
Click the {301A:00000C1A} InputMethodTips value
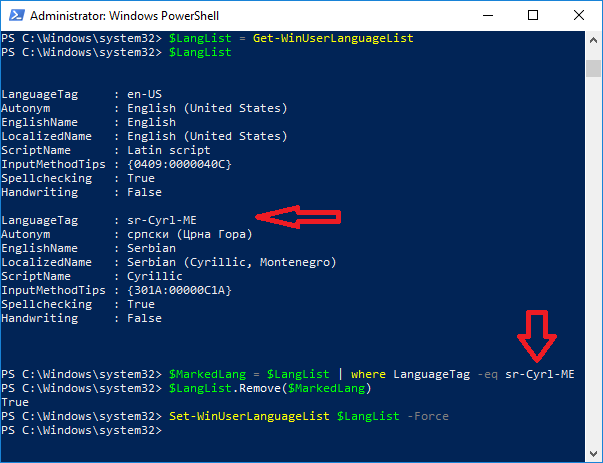(x=180, y=290)
